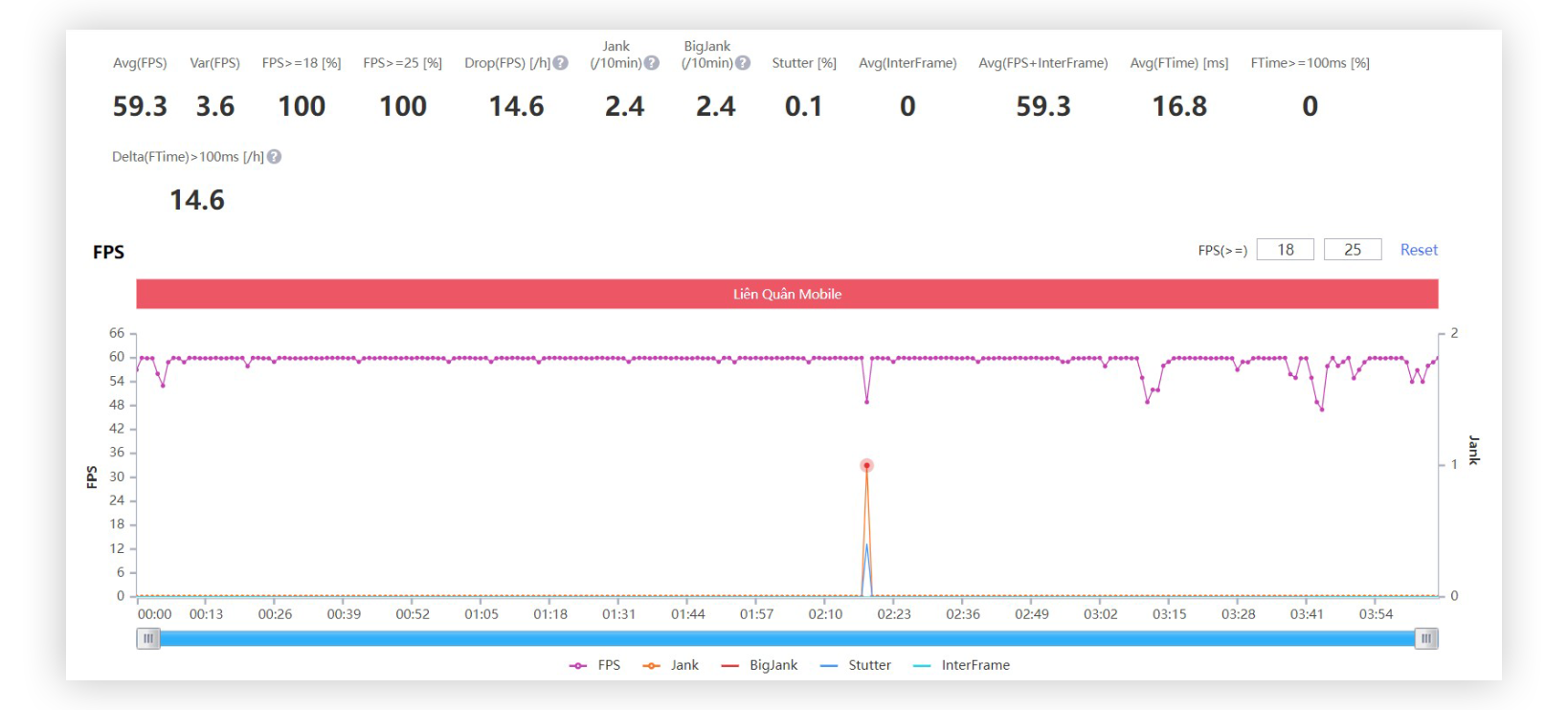Click the left handle of the time range slider
Image resolution: width=1568 pixels, height=710 pixels.
point(148,638)
